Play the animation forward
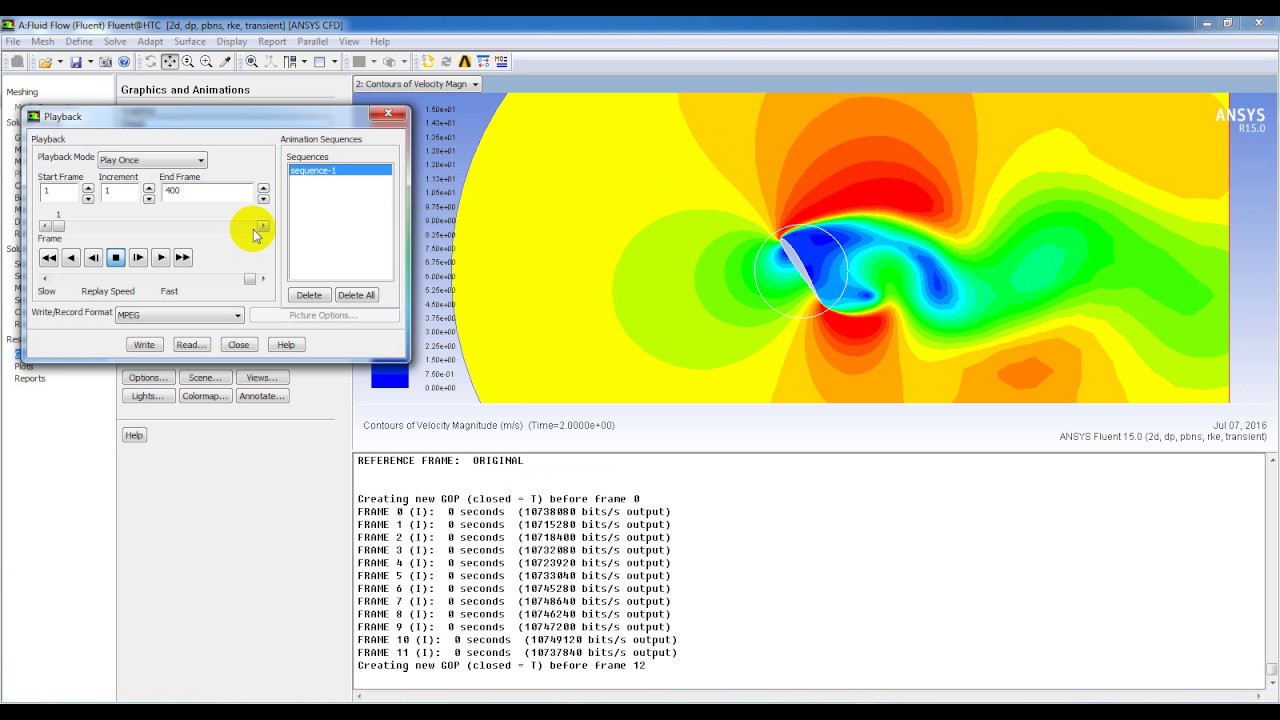Screen dimensions: 1280x720 160,258
